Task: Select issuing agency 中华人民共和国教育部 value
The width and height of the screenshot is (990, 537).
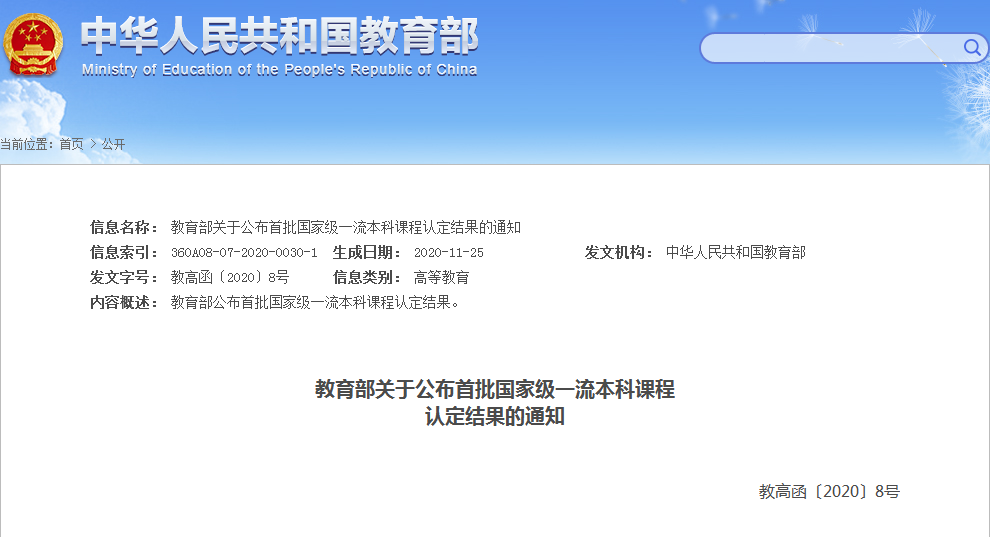Action: point(736,252)
